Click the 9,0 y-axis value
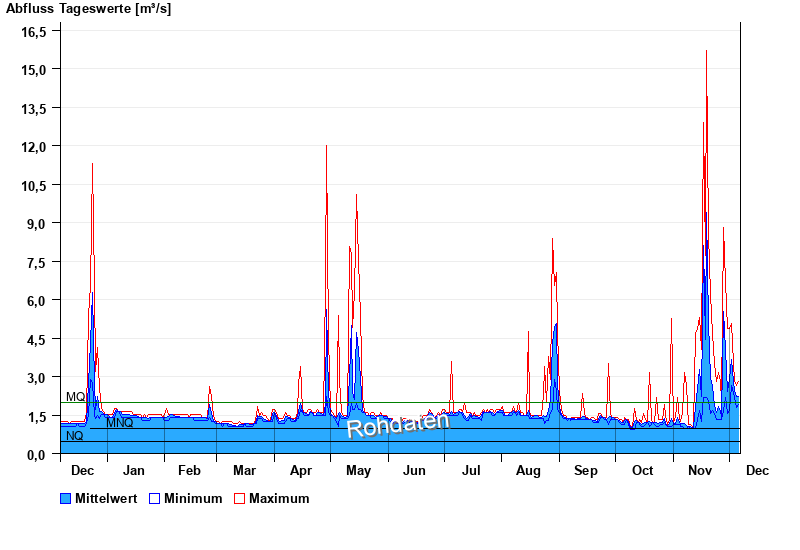The height and width of the screenshot is (550, 800). [x=38, y=223]
